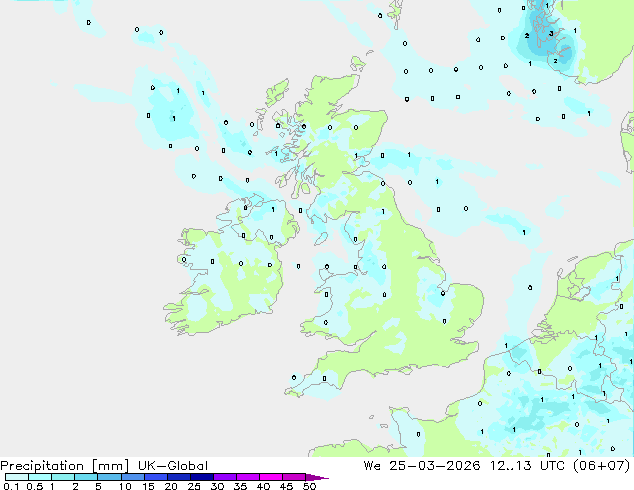This screenshot has width=634, height=490.
Task: Choose the 15–20 mm legend swatch
Action: point(155,477)
